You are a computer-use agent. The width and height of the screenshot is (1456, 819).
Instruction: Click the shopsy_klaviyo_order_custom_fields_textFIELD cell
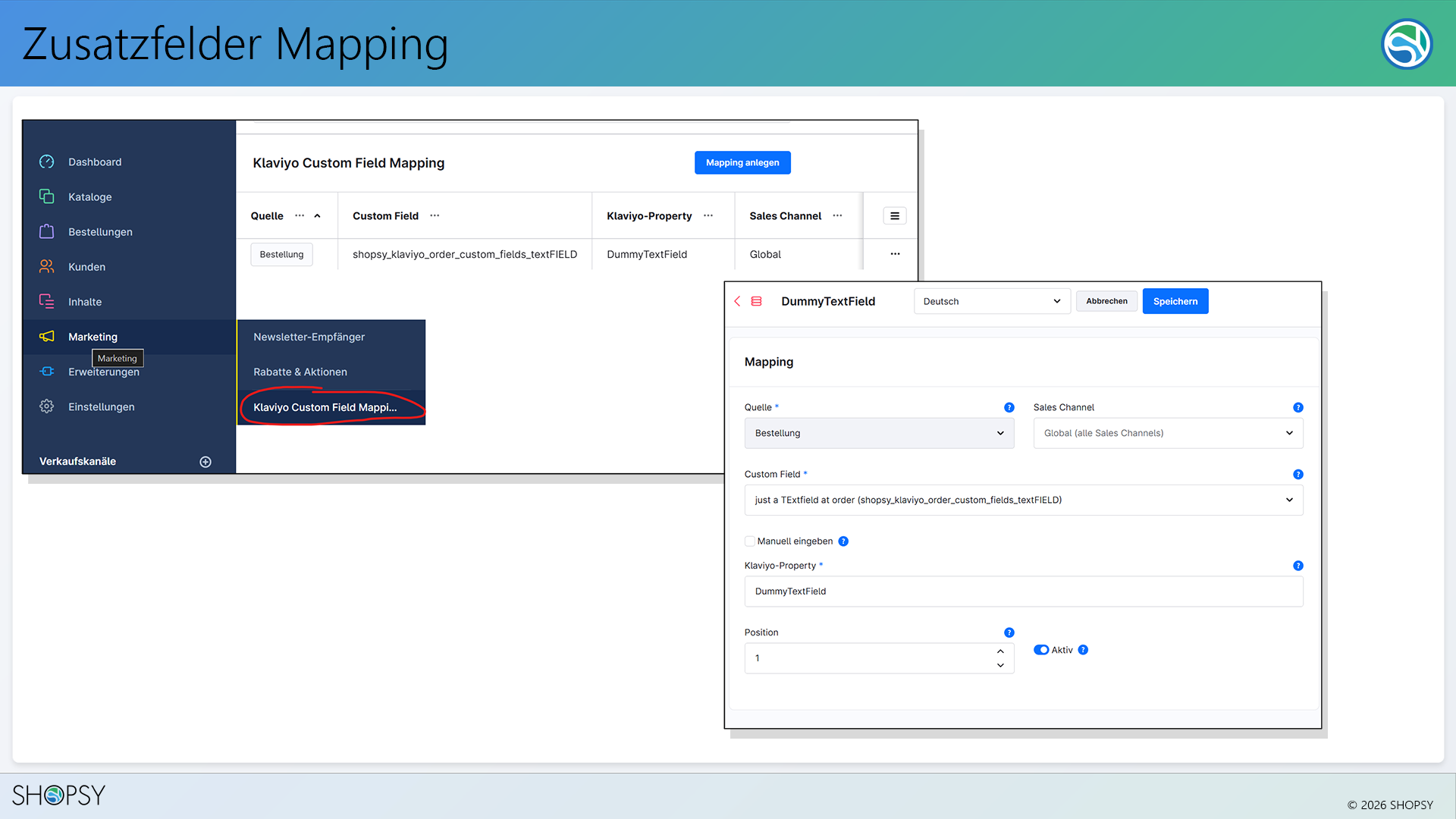coord(465,254)
